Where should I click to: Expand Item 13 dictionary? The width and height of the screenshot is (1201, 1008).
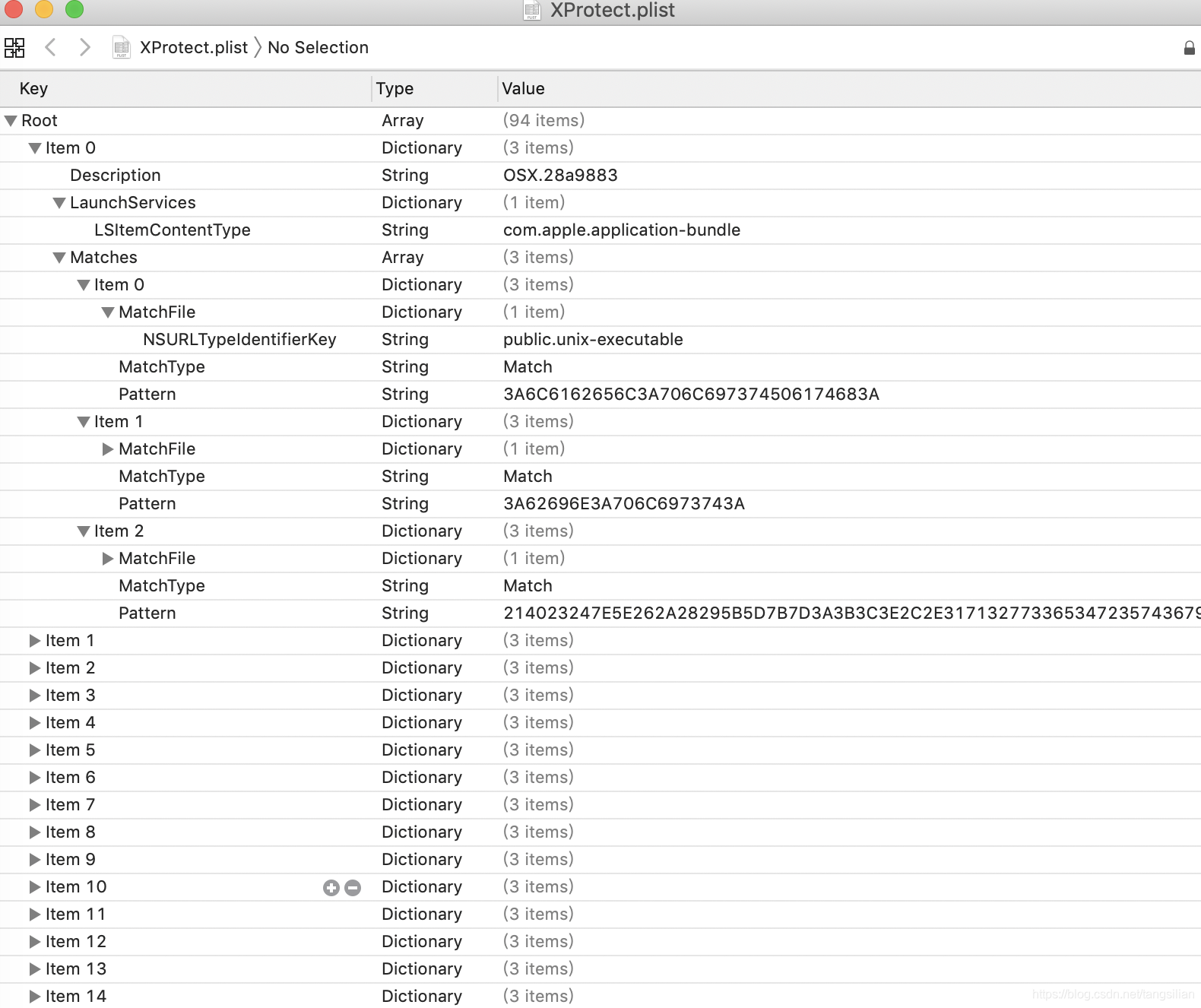point(35,969)
